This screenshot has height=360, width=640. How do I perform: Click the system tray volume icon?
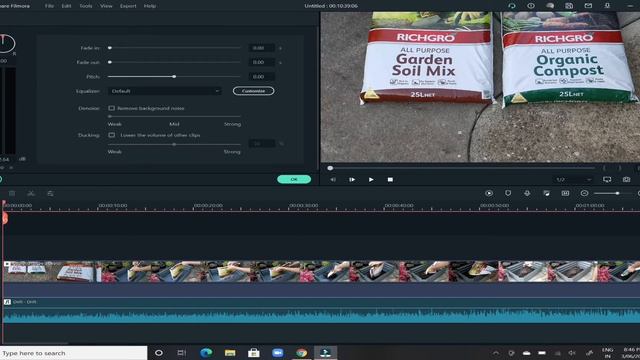(572, 353)
